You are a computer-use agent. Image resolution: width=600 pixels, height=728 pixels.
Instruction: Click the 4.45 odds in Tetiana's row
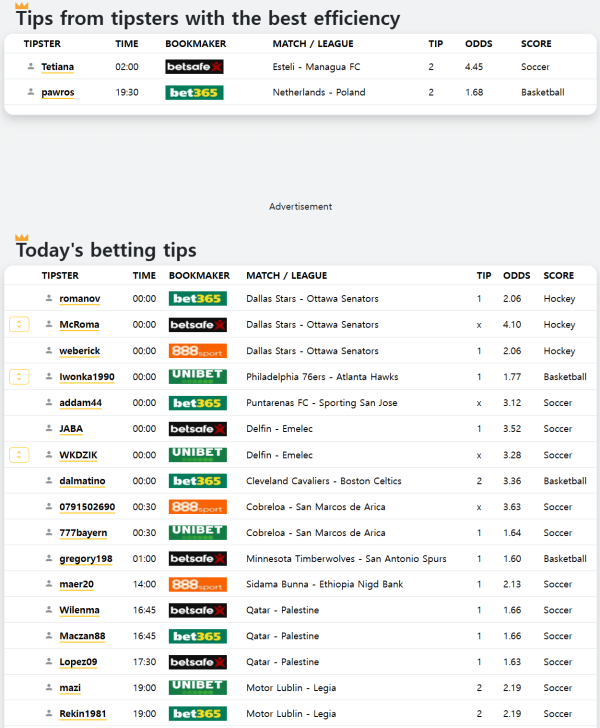(x=474, y=67)
